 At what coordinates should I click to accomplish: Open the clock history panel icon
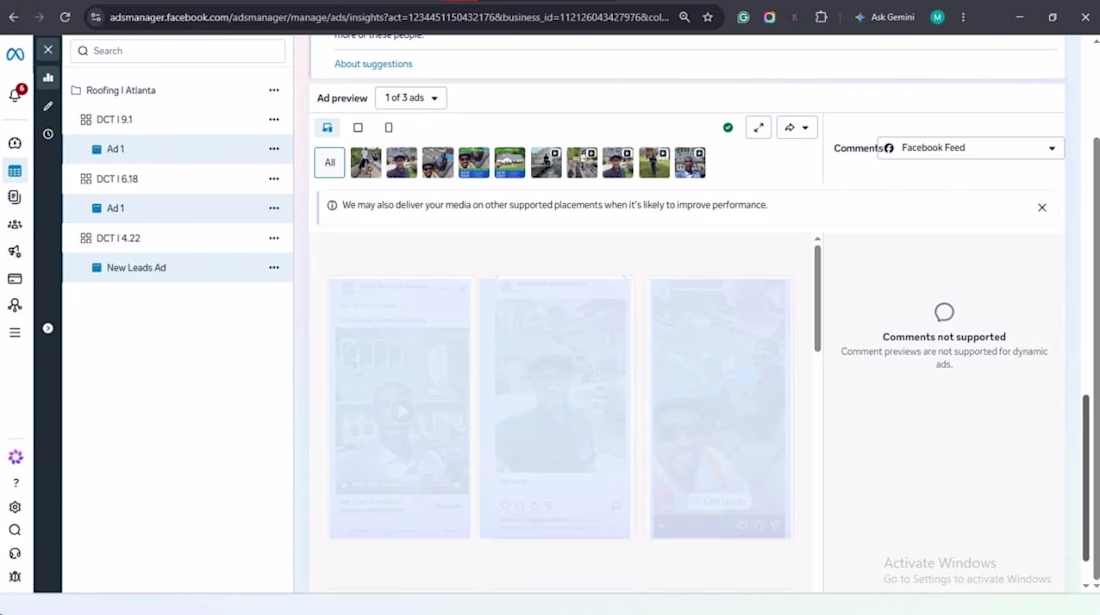click(x=48, y=134)
